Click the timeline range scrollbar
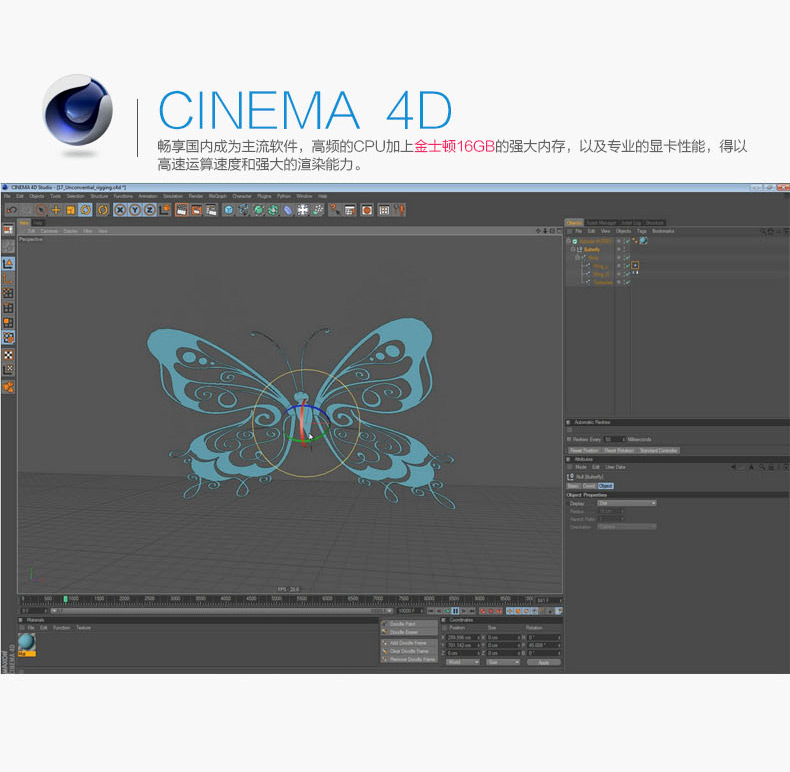Viewport: 790px width, 772px height. 222,611
